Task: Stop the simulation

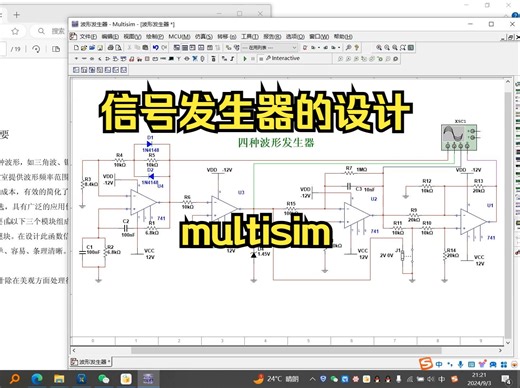Action: [261, 58]
